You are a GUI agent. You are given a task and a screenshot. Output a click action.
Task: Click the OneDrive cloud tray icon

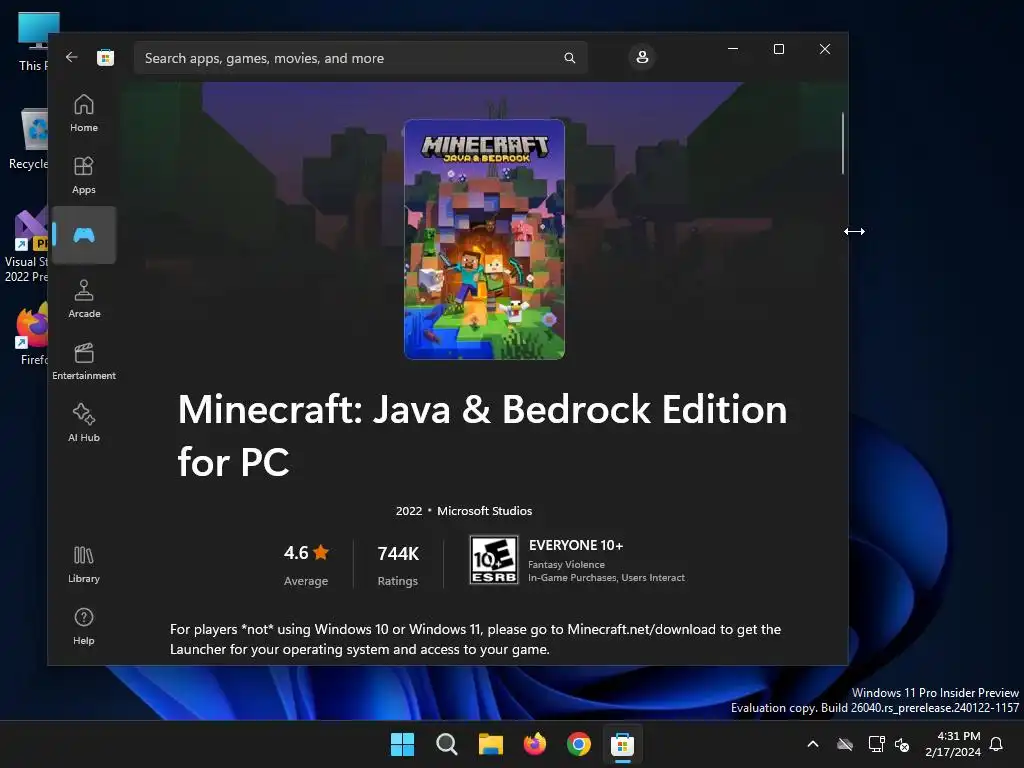pos(845,744)
